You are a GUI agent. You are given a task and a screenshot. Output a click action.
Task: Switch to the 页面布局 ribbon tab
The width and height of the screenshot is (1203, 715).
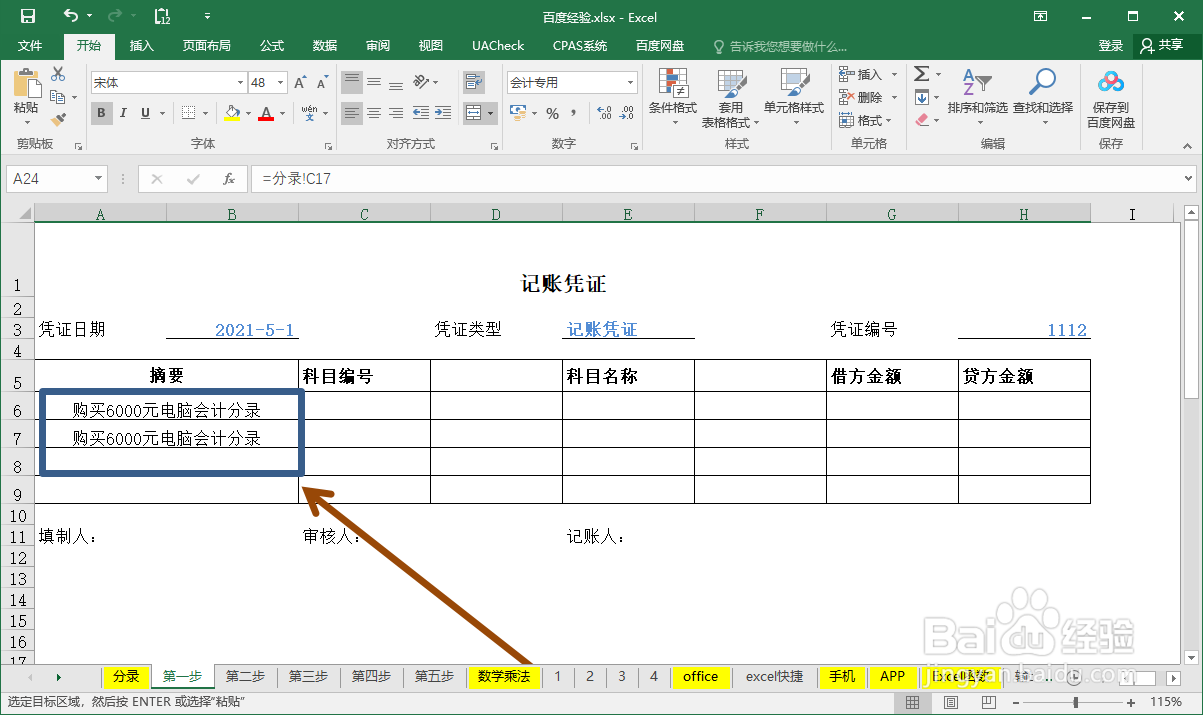[x=207, y=46]
